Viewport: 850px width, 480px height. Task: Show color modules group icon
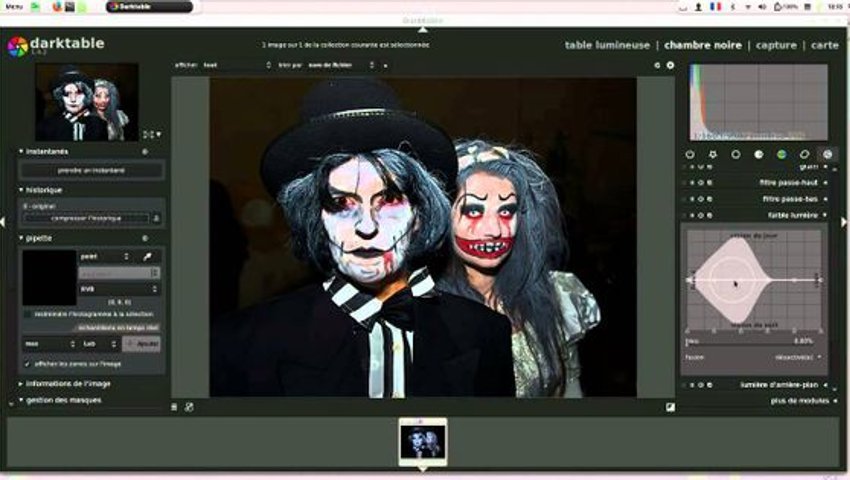pos(781,155)
